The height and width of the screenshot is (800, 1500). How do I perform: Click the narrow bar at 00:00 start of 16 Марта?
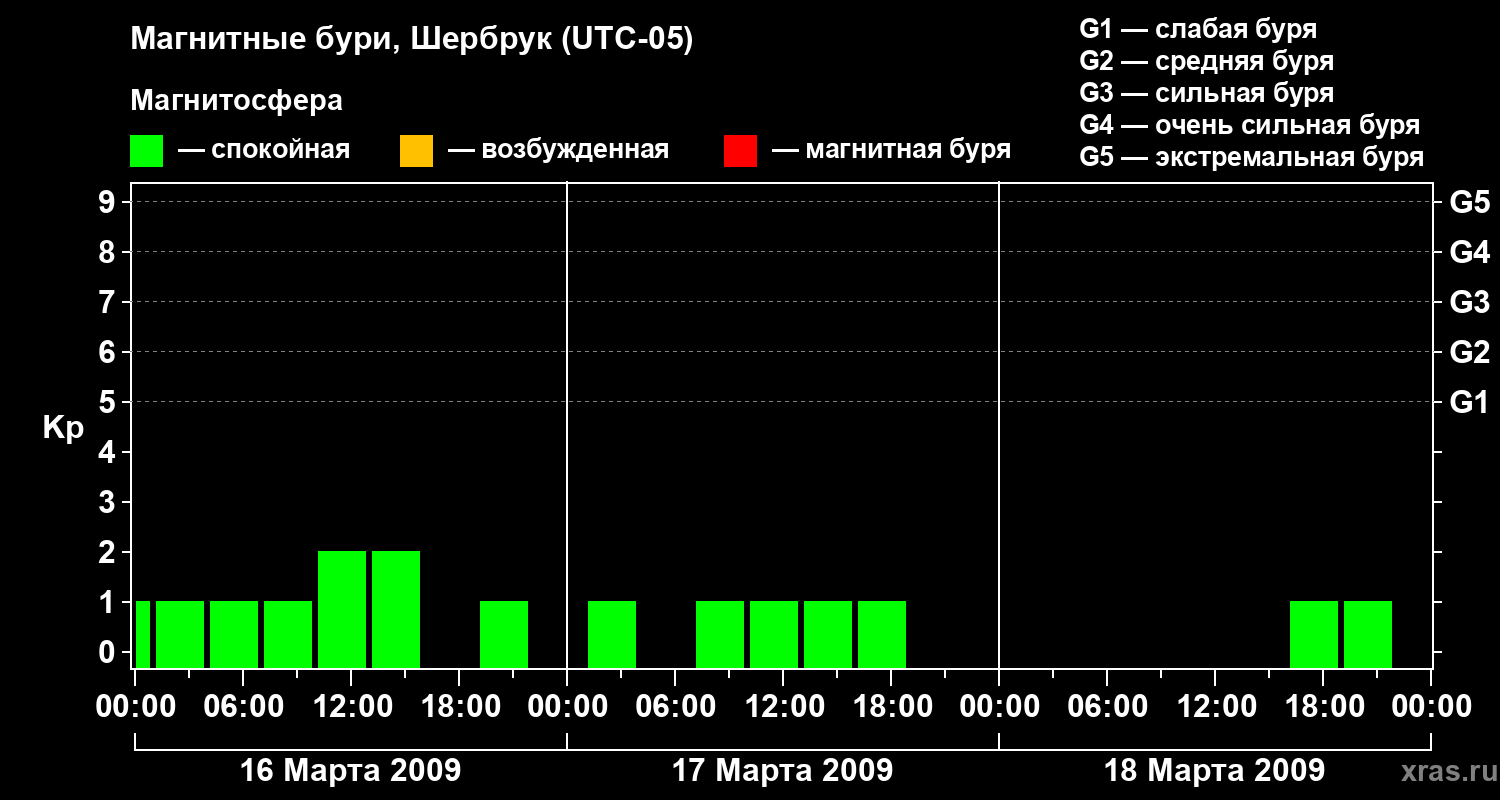(143, 634)
